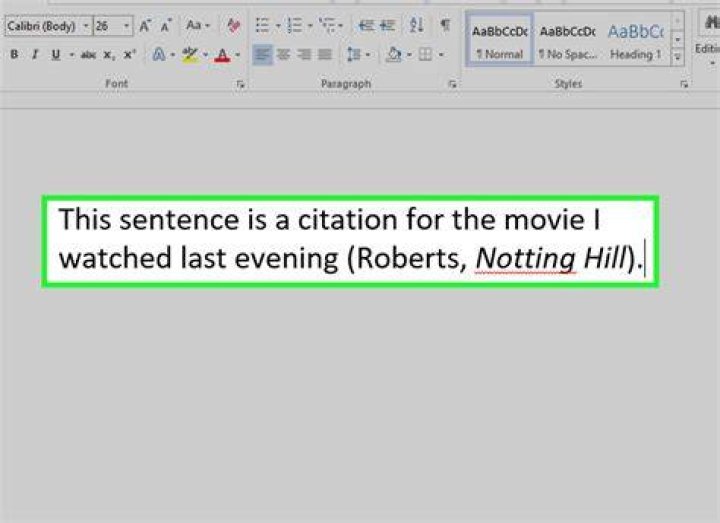Toggle Subscript formatting
Screen dimensions: 720x523
point(109,55)
